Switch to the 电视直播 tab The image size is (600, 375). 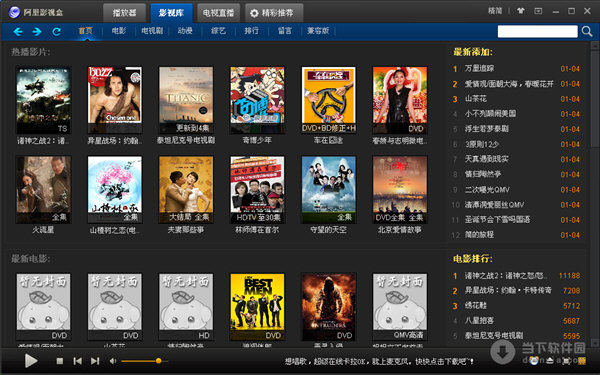(x=218, y=13)
